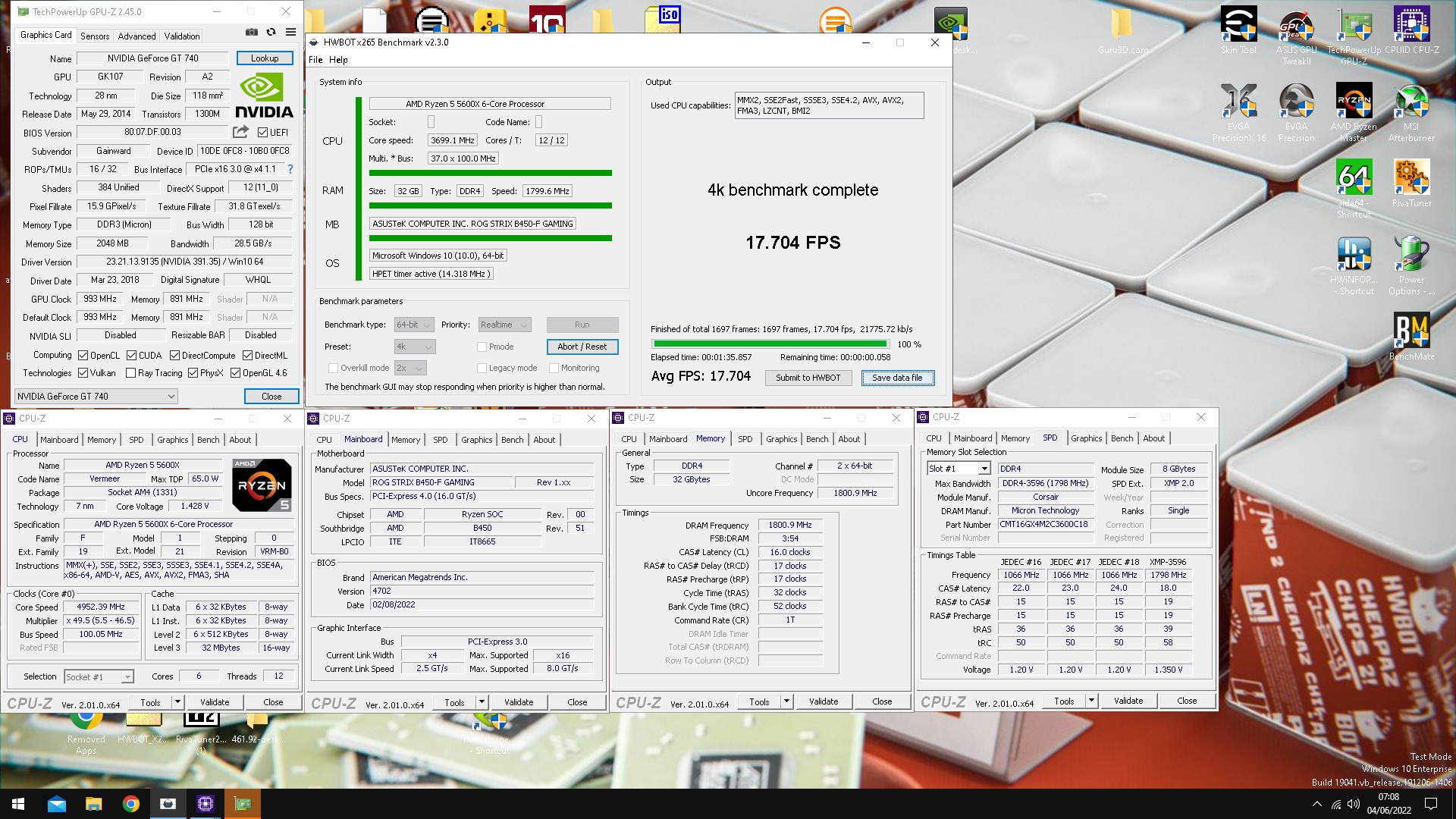Toggle the CUDA checkbox
Image resolution: width=1456 pixels, height=819 pixels.
(132, 356)
